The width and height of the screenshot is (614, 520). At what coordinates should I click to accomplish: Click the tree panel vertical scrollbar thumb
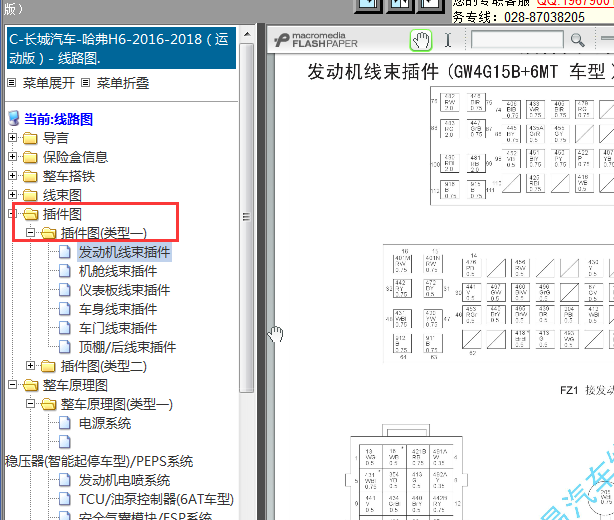[246, 217]
